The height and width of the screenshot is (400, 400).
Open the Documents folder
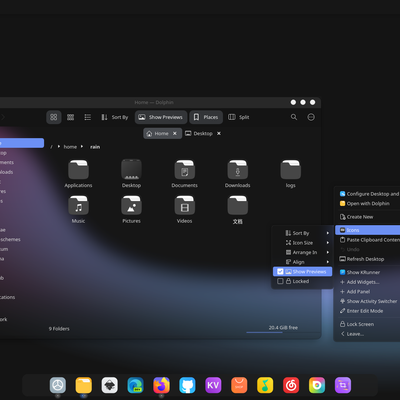[184, 173]
